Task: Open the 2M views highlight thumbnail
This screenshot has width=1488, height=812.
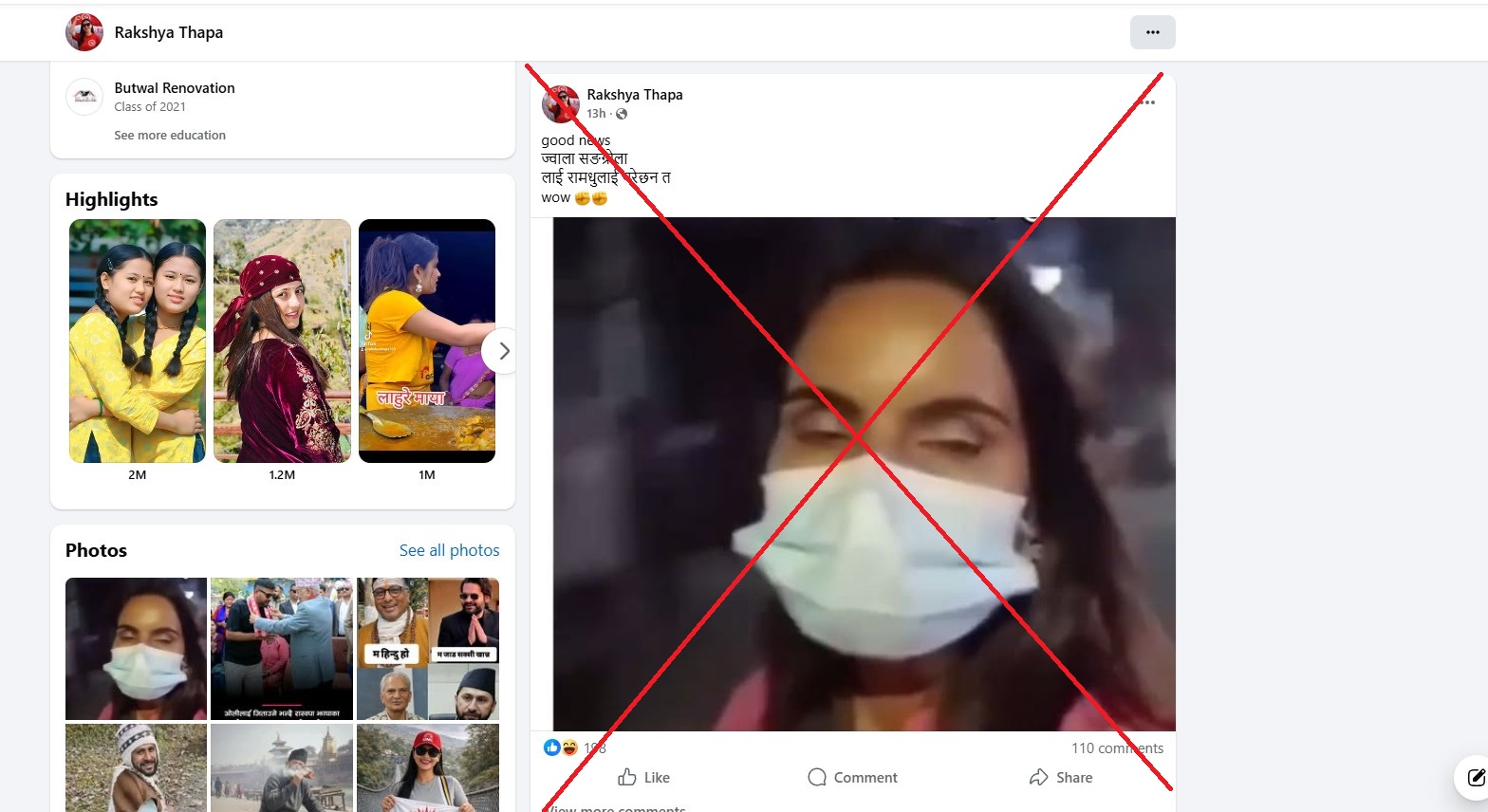Action: coord(138,341)
